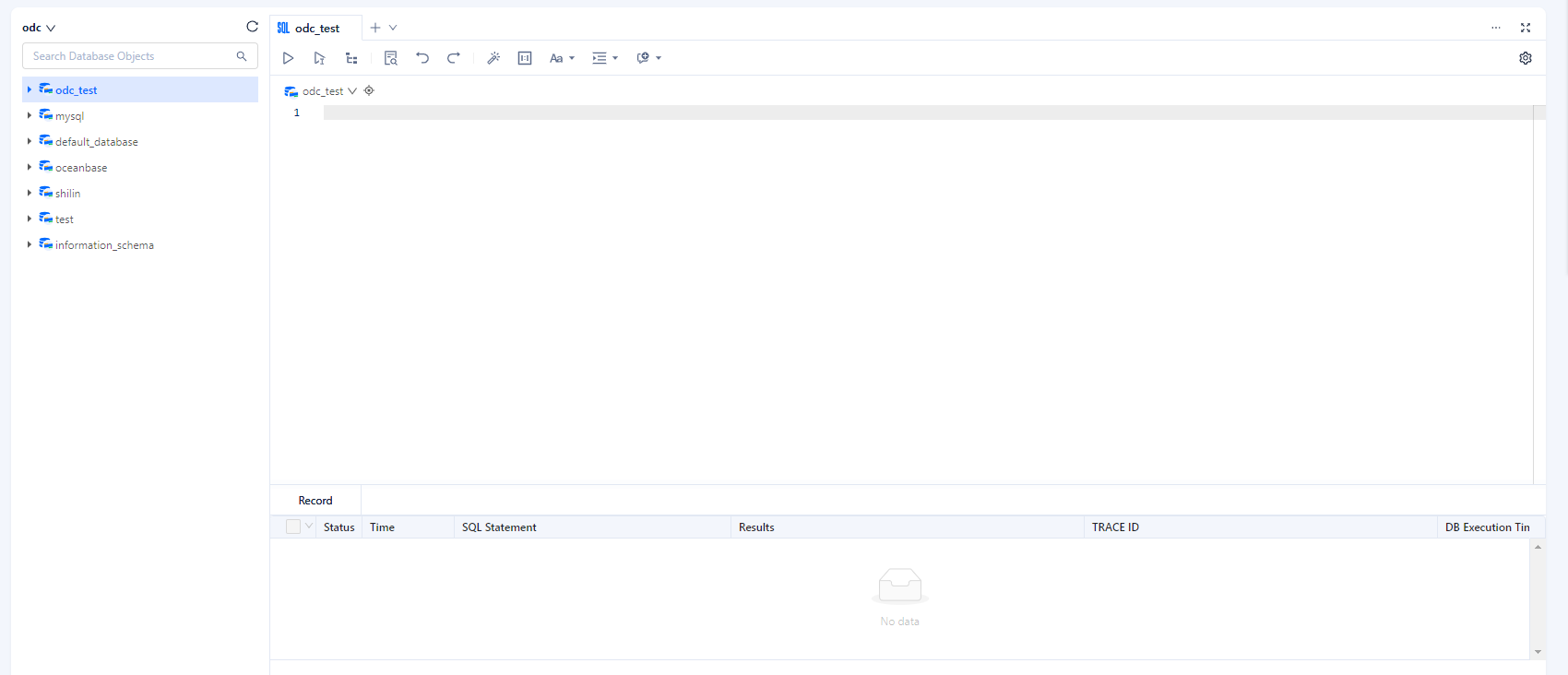Viewport: 1568px width, 675px height.
Task: Open the execution plan icon
Action: [x=351, y=58]
